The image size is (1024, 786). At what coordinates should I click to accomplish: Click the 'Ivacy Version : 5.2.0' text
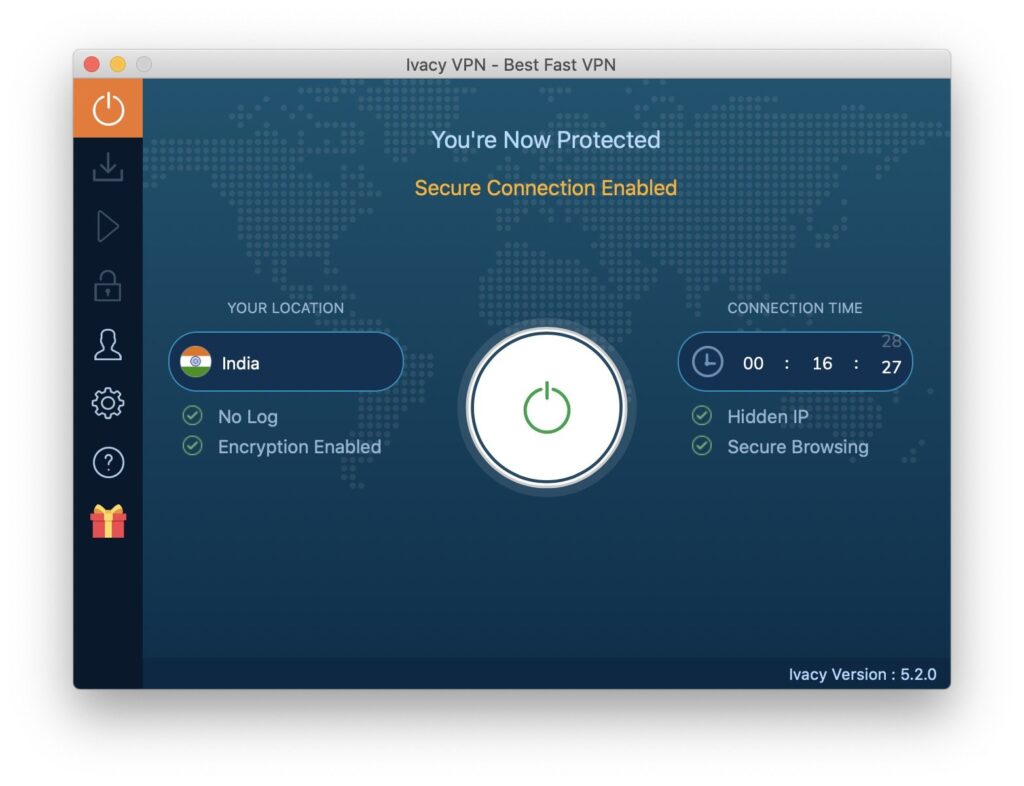click(x=862, y=674)
